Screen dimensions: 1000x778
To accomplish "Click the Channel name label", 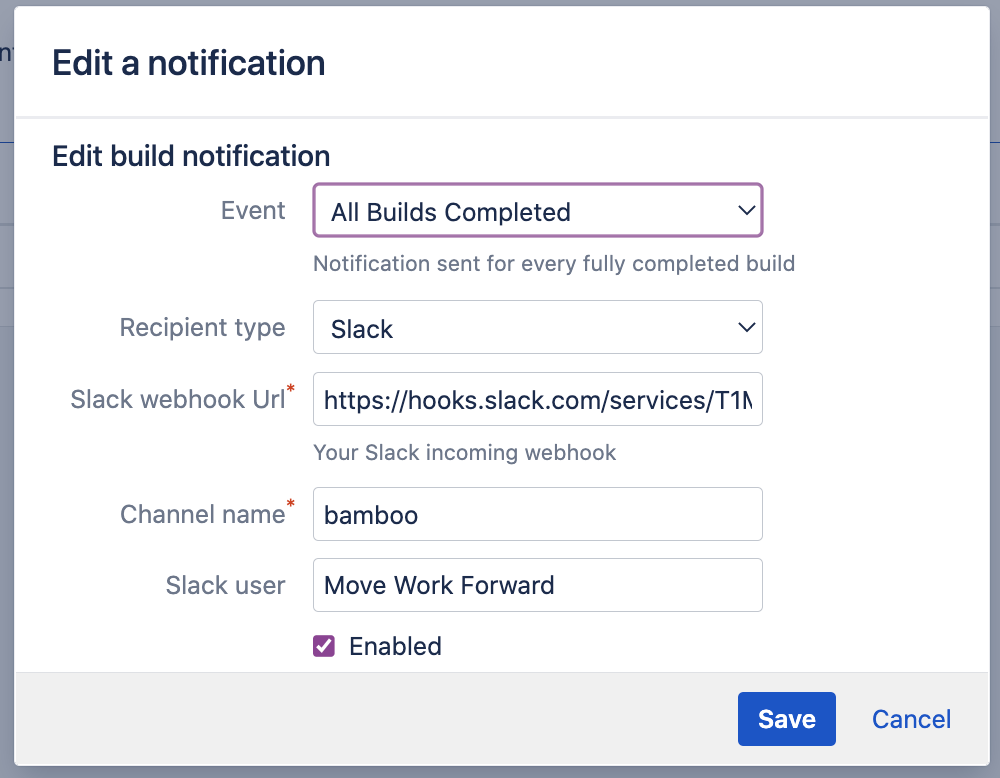I will click(x=202, y=515).
